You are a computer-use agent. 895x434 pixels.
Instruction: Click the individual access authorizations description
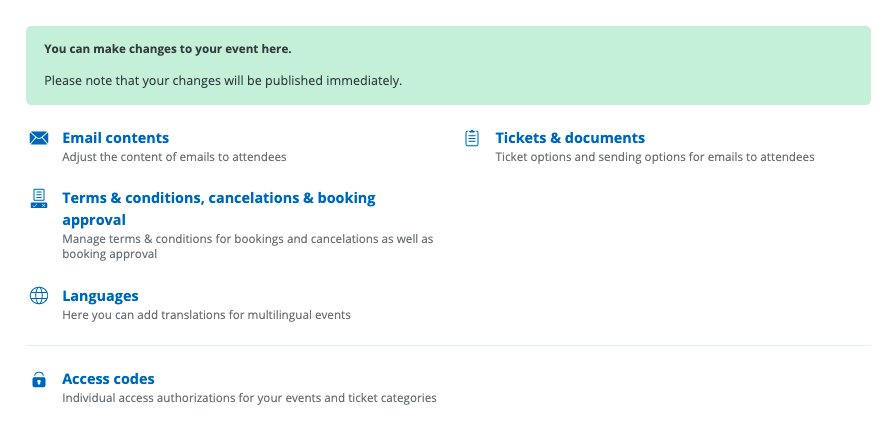249,398
